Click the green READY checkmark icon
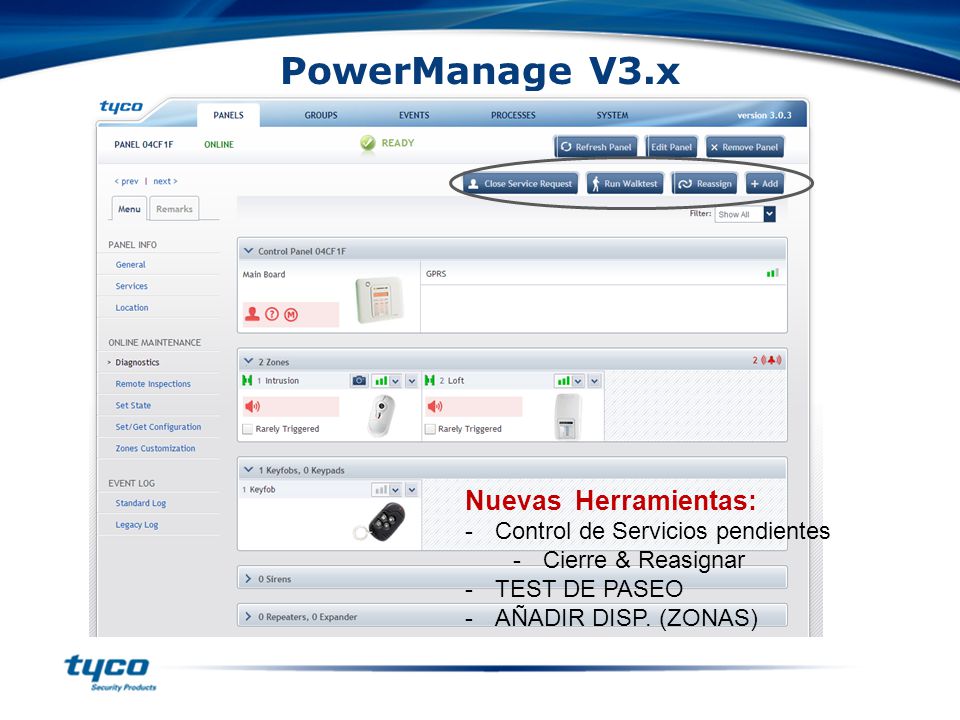Viewport: 960px width, 720px height. pyautogui.click(x=367, y=143)
